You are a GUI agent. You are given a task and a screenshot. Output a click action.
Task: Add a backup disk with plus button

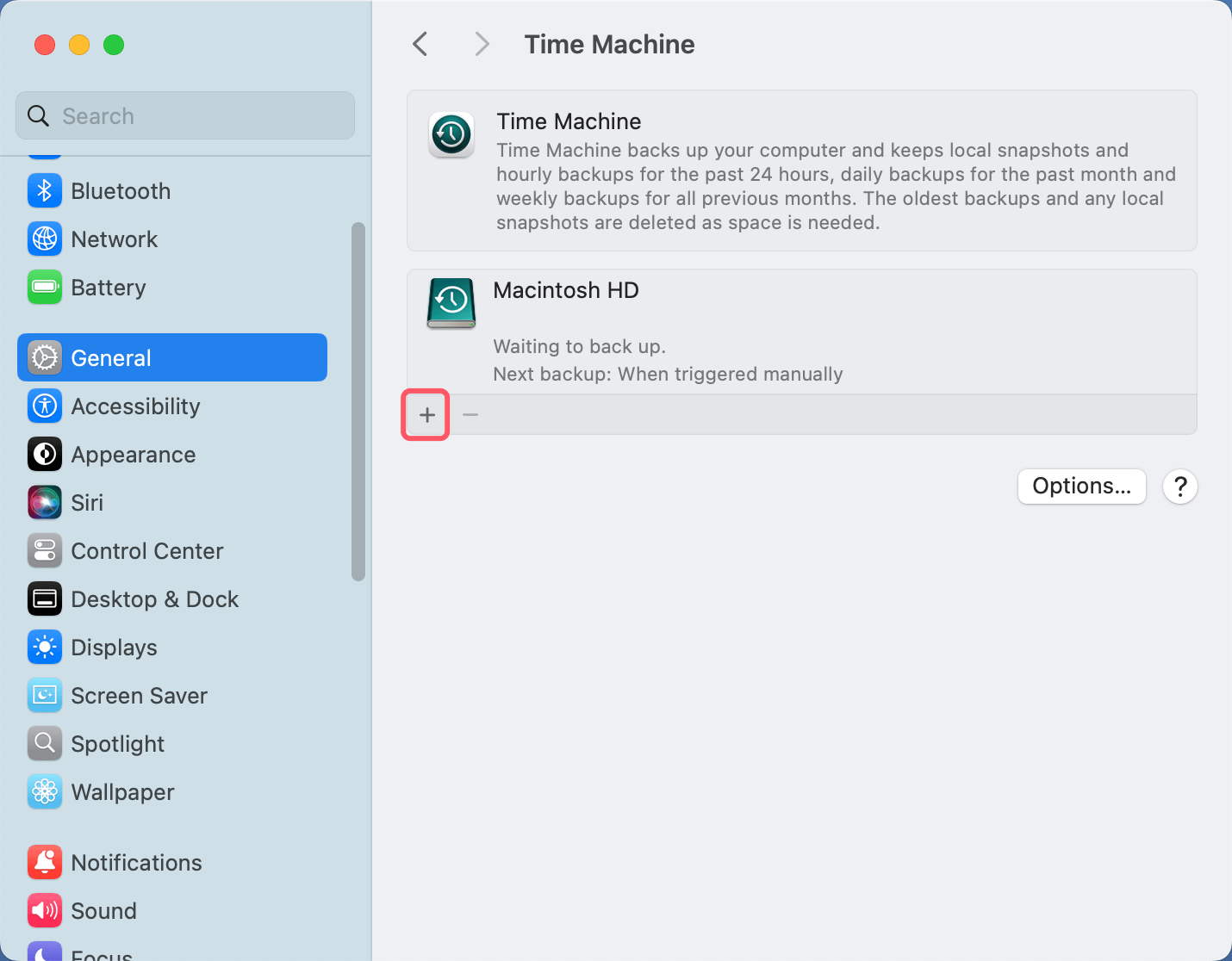coord(426,415)
